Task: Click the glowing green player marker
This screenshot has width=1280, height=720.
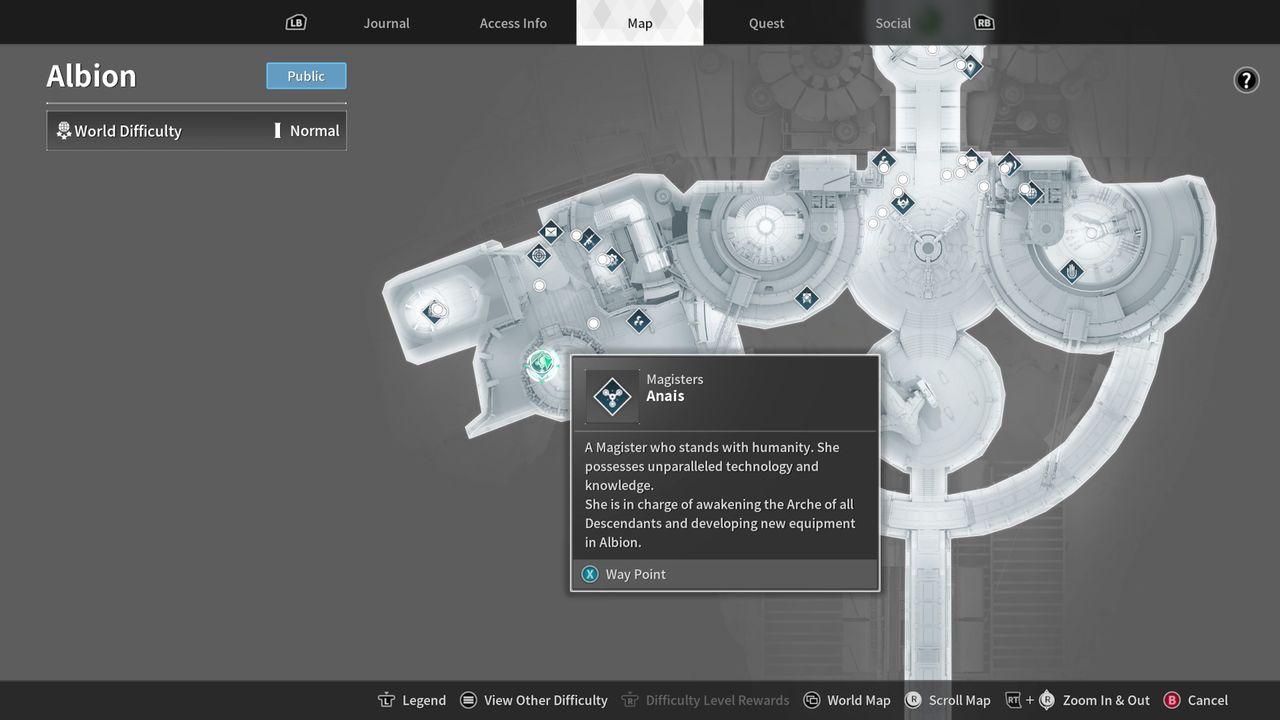Action: (x=541, y=363)
